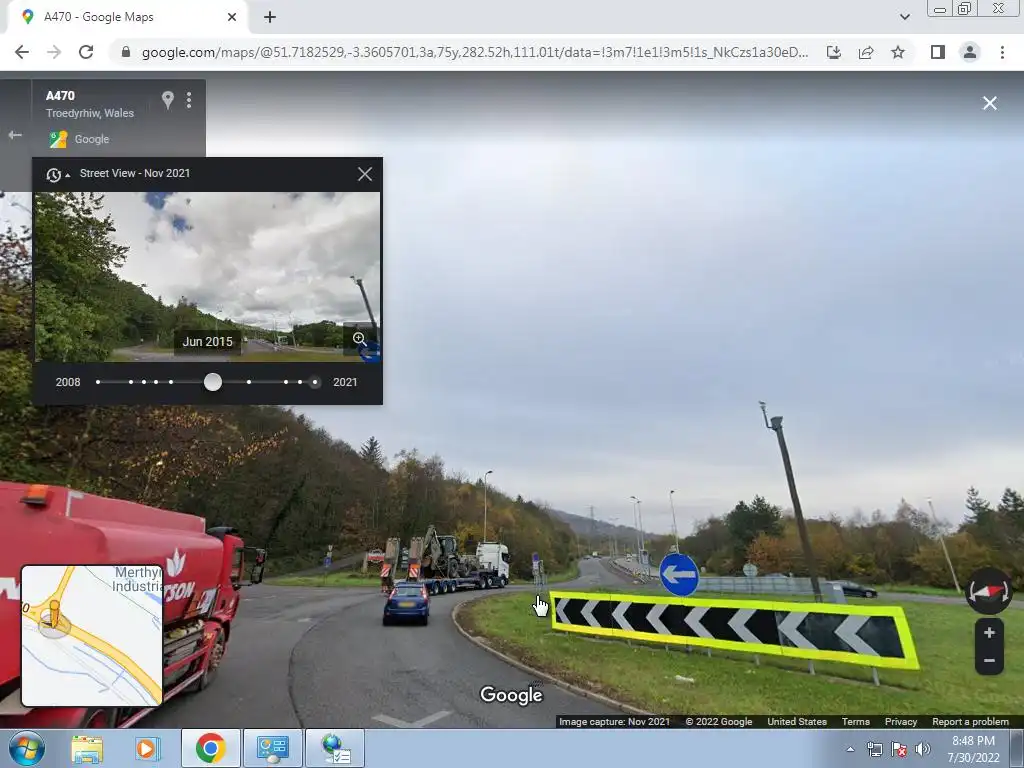The height and width of the screenshot is (768, 1024).
Task: Select the 2008 first timeline dot
Action: [98, 382]
